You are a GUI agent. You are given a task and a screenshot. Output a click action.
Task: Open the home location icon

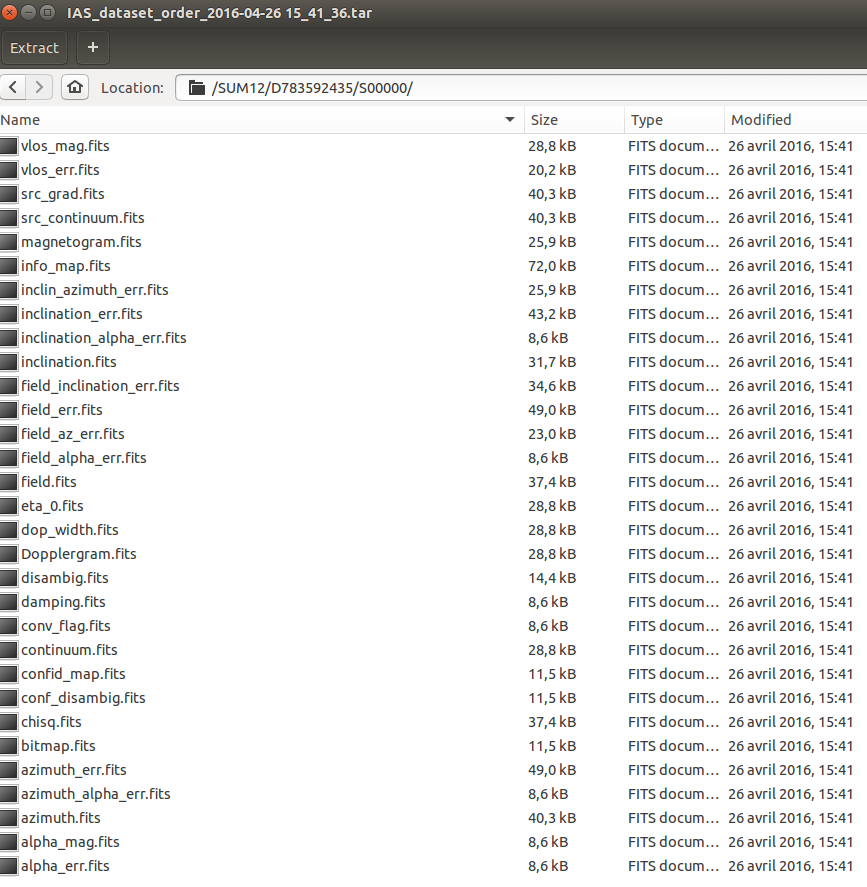(75, 88)
